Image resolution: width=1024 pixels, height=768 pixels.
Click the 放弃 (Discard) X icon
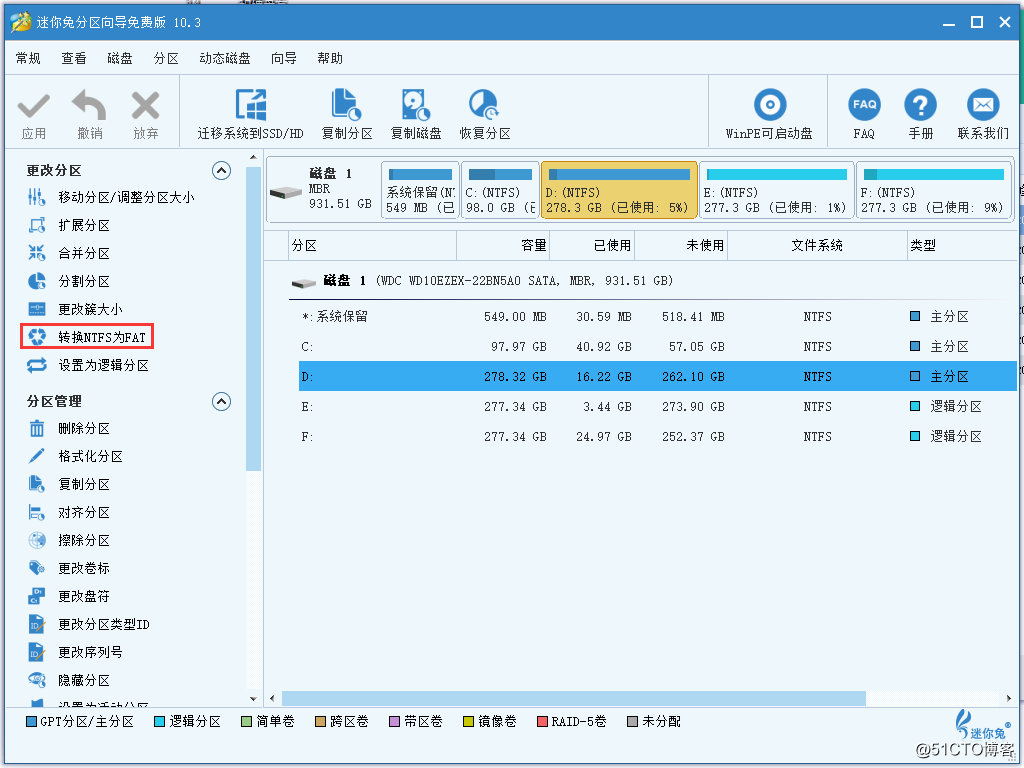[x=145, y=106]
